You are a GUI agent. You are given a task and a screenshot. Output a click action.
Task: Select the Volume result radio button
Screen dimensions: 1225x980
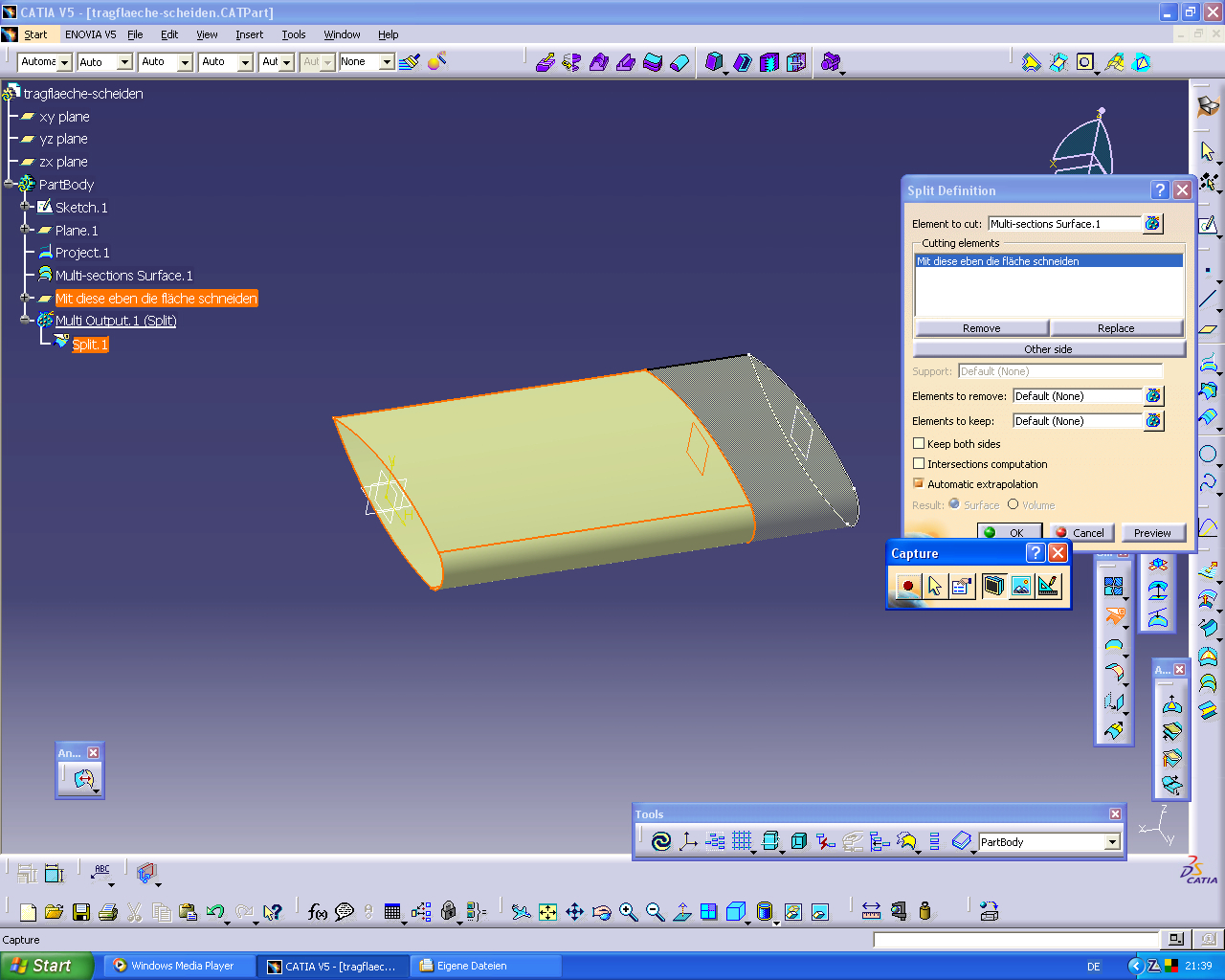pyautogui.click(x=1013, y=504)
